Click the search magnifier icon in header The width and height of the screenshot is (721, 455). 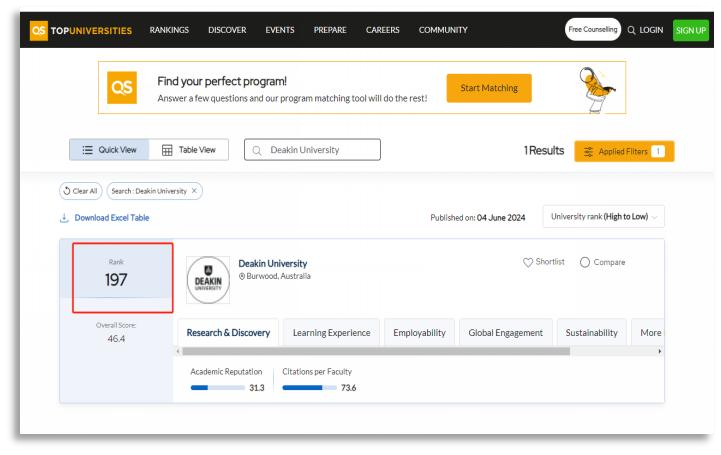(631, 30)
